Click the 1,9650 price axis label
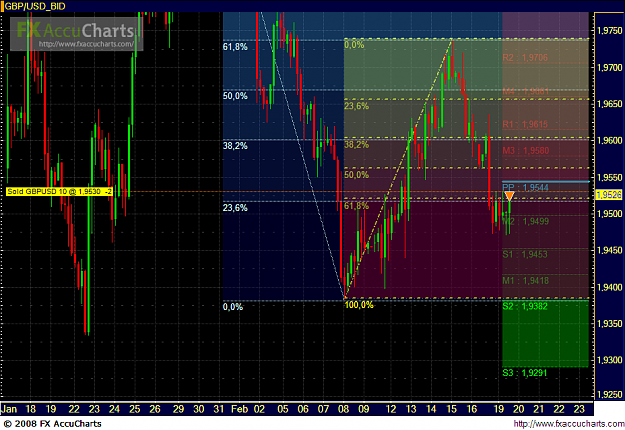 point(610,104)
